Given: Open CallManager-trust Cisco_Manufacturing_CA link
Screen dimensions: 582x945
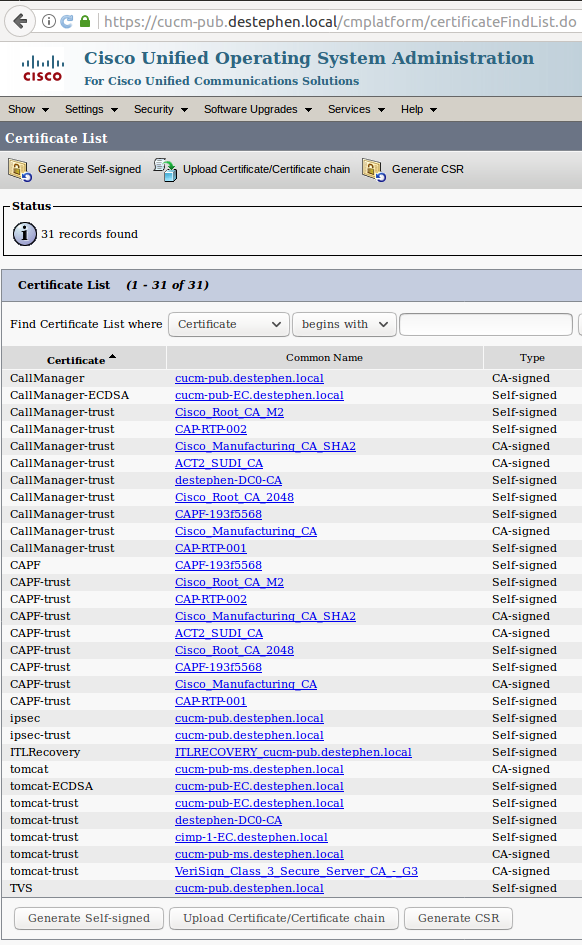Looking at the screenshot, I should (x=246, y=531).
